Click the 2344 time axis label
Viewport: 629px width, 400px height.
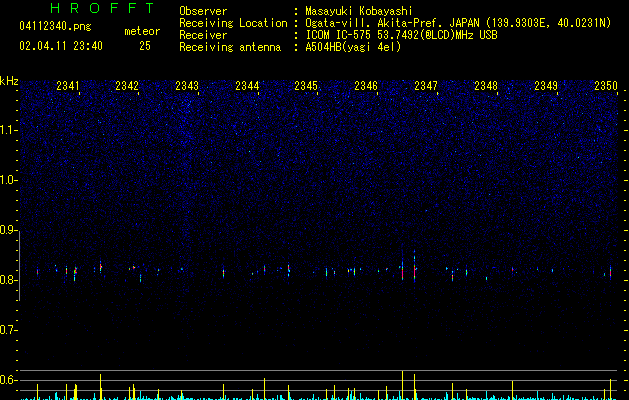point(247,86)
